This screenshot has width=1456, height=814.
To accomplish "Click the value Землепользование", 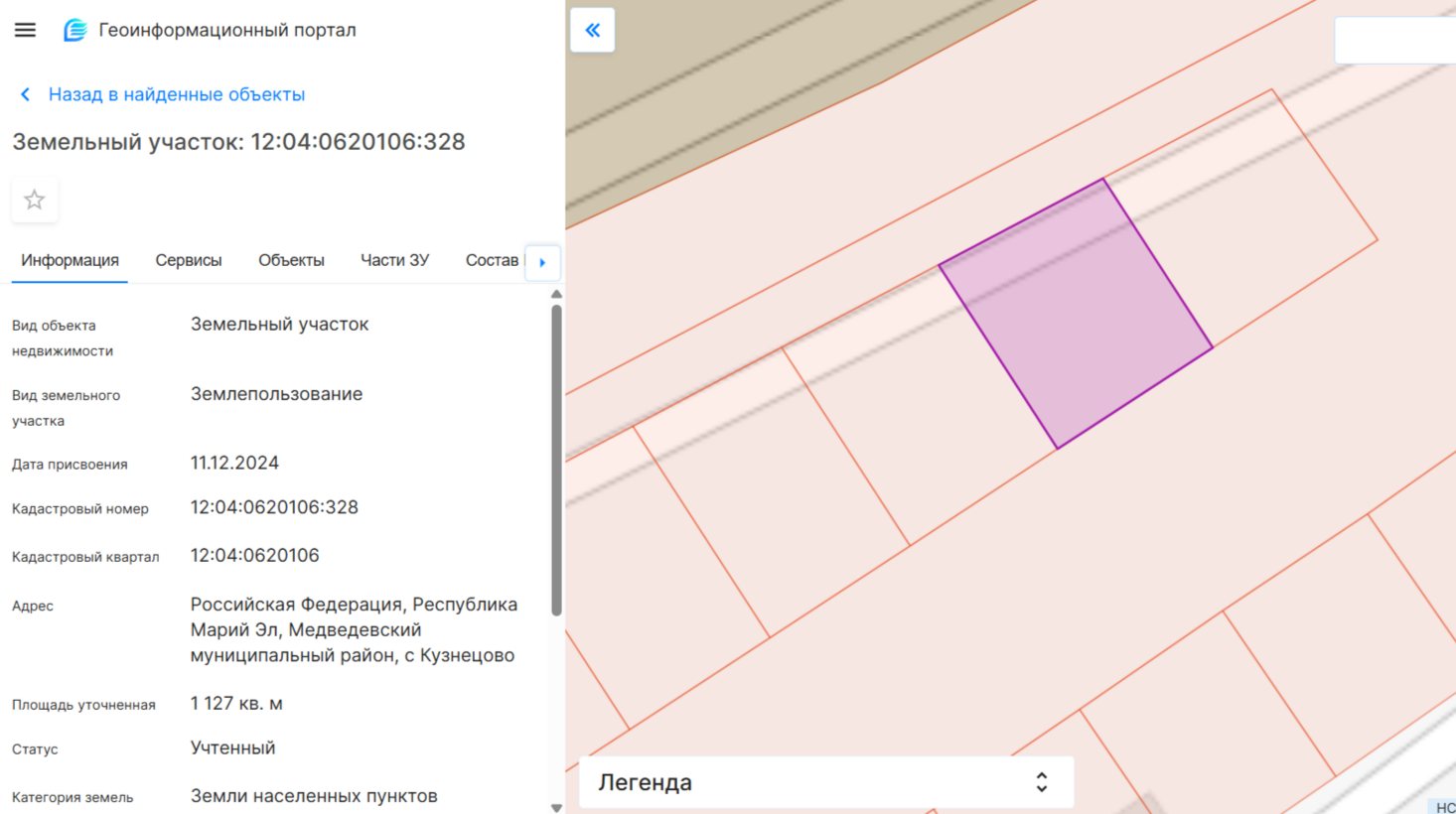I will pos(276,394).
